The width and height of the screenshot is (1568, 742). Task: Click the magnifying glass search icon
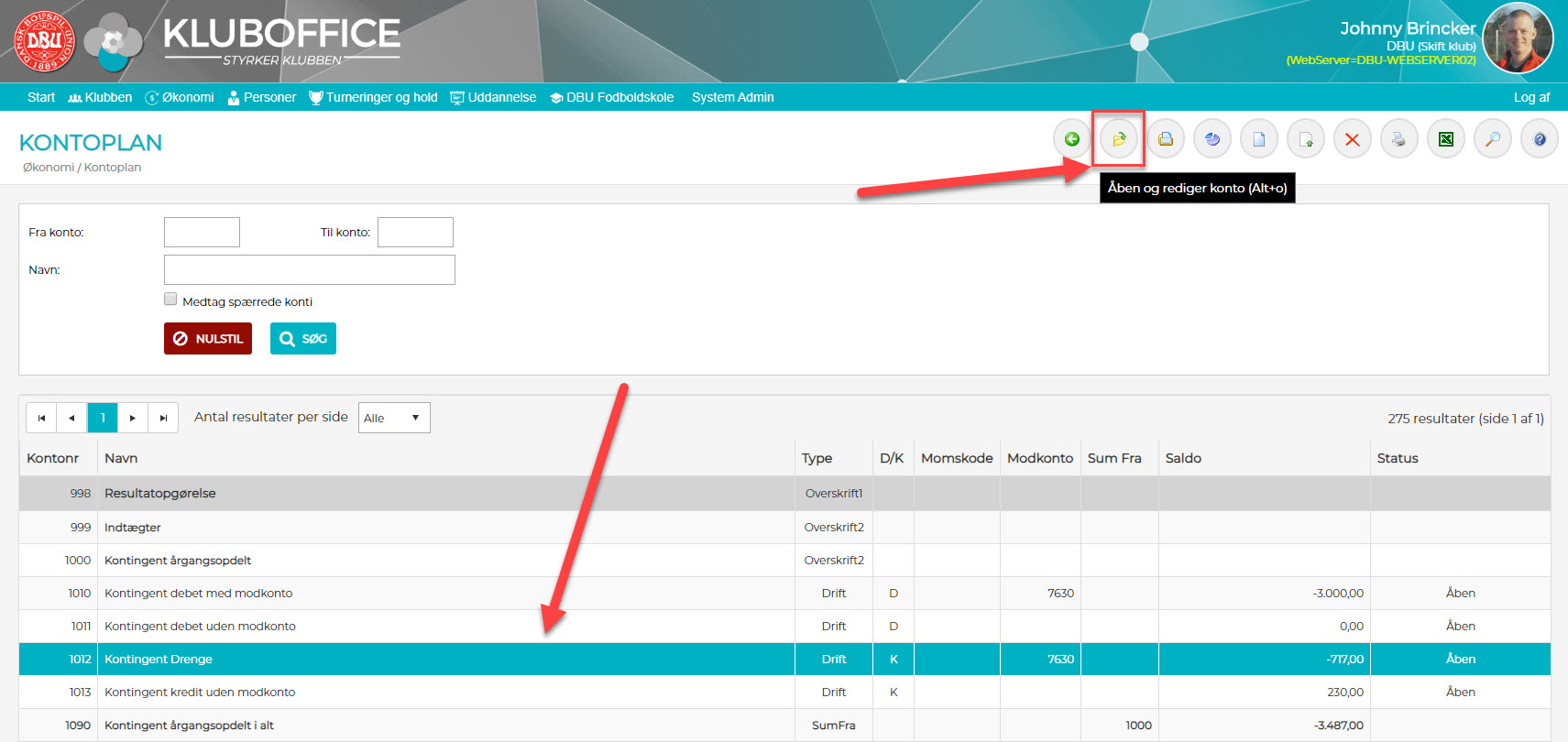[1492, 139]
